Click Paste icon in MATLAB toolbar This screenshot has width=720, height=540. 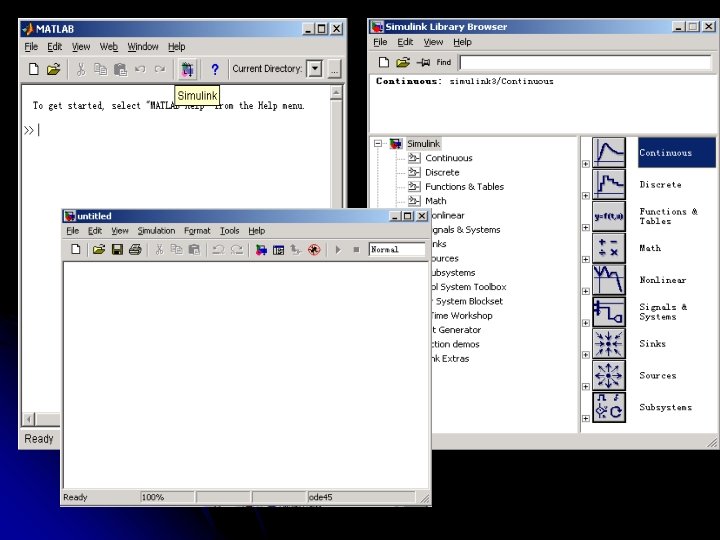[120, 69]
